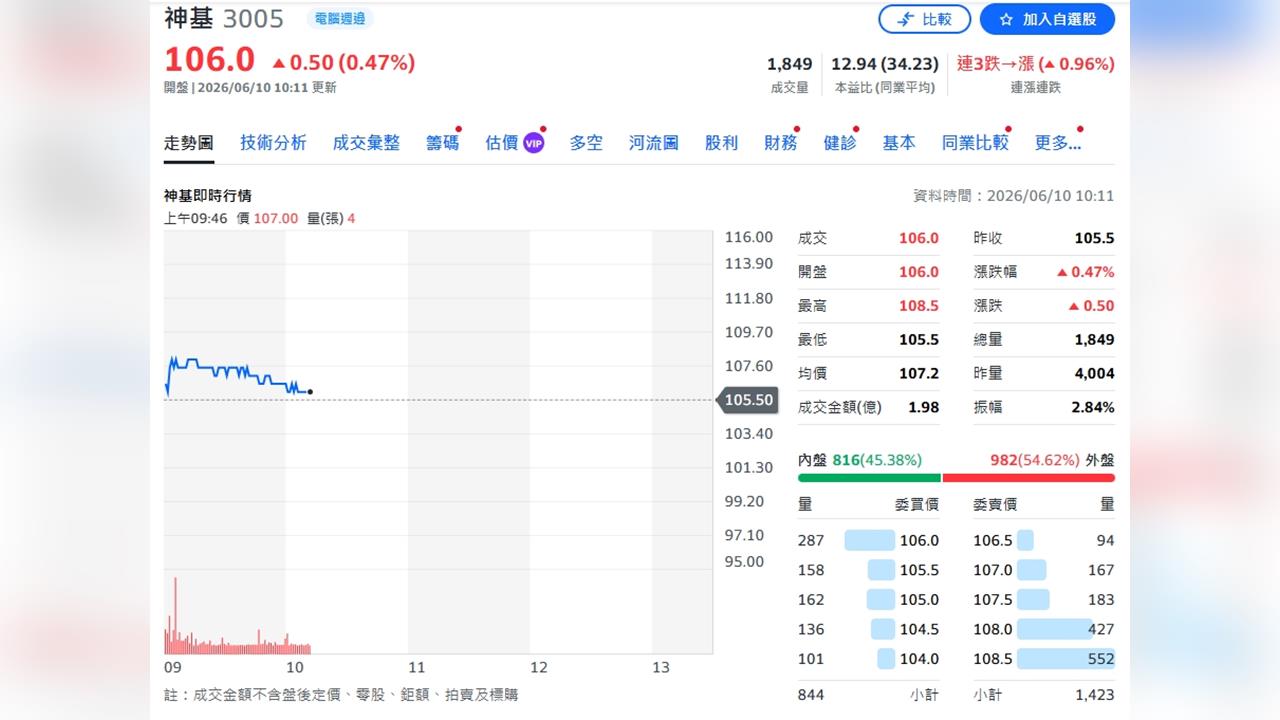Click the stock code 3005
Image resolution: width=1280 pixels, height=720 pixels.
(253, 19)
